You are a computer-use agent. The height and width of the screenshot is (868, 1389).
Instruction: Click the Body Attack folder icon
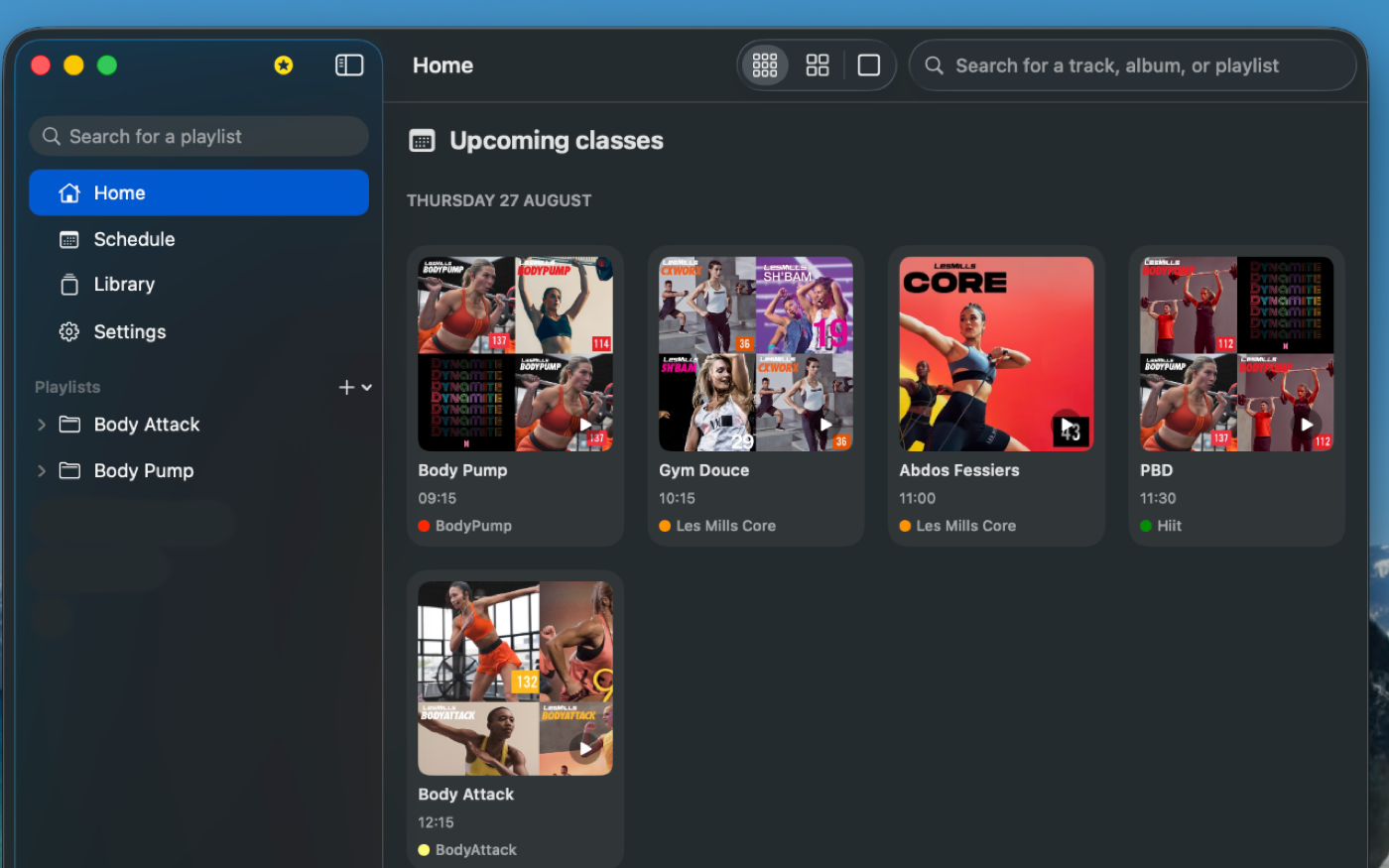(69, 425)
